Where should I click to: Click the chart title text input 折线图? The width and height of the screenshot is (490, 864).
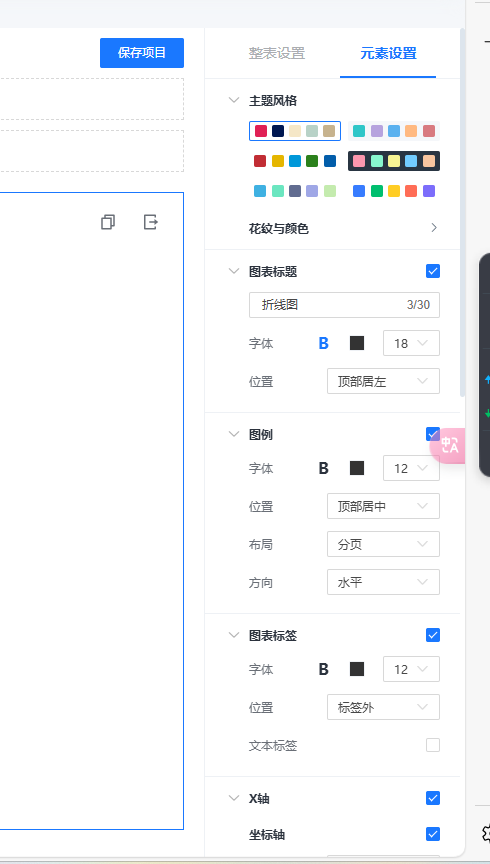coord(344,305)
